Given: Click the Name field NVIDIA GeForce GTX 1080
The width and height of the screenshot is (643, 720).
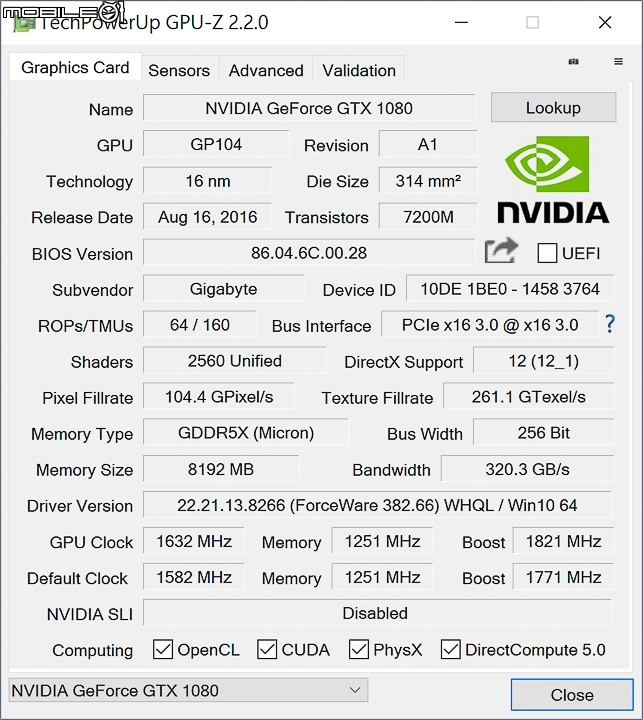Looking at the screenshot, I should (309, 108).
